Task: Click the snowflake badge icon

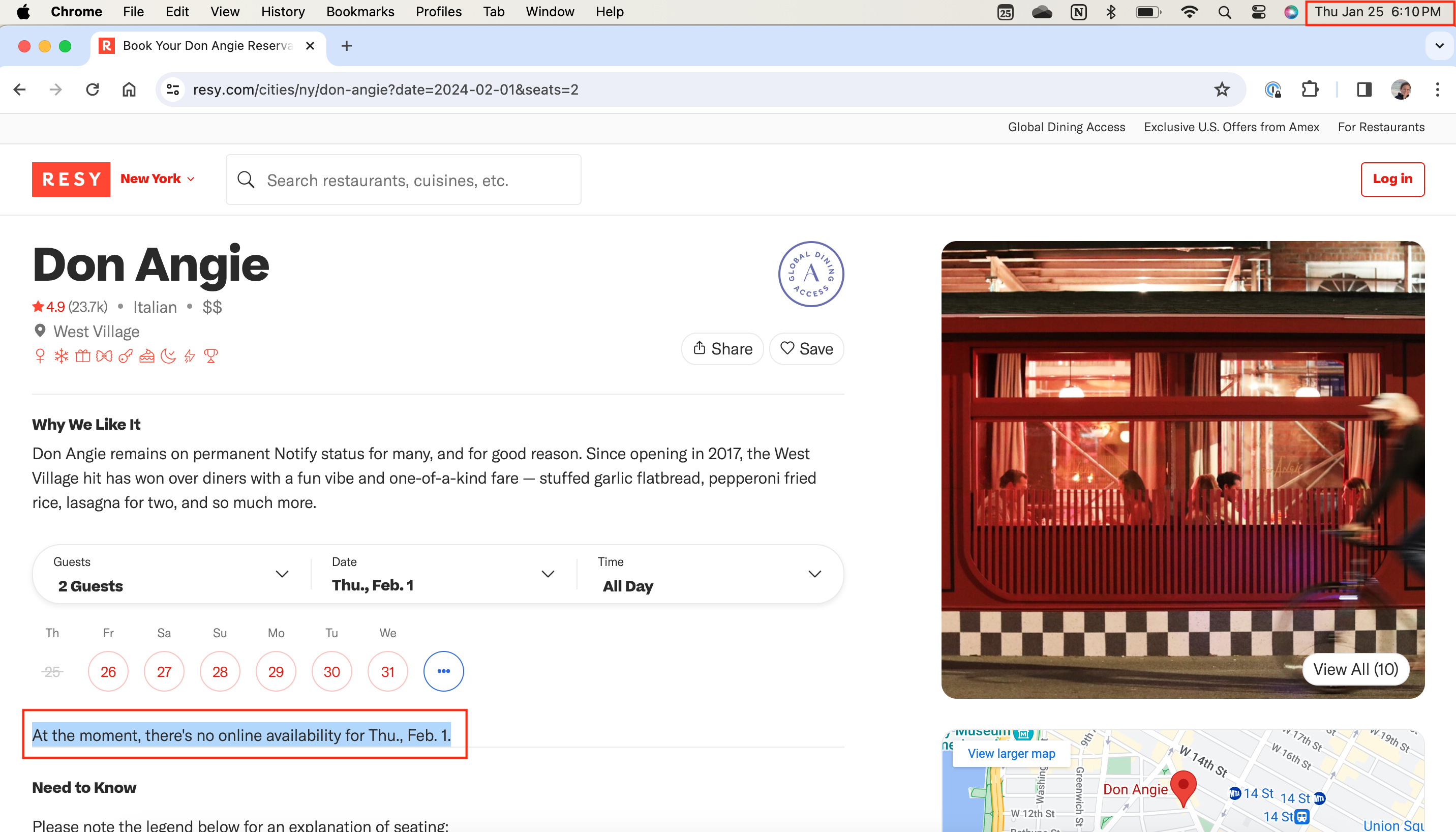Action: pyautogui.click(x=61, y=356)
